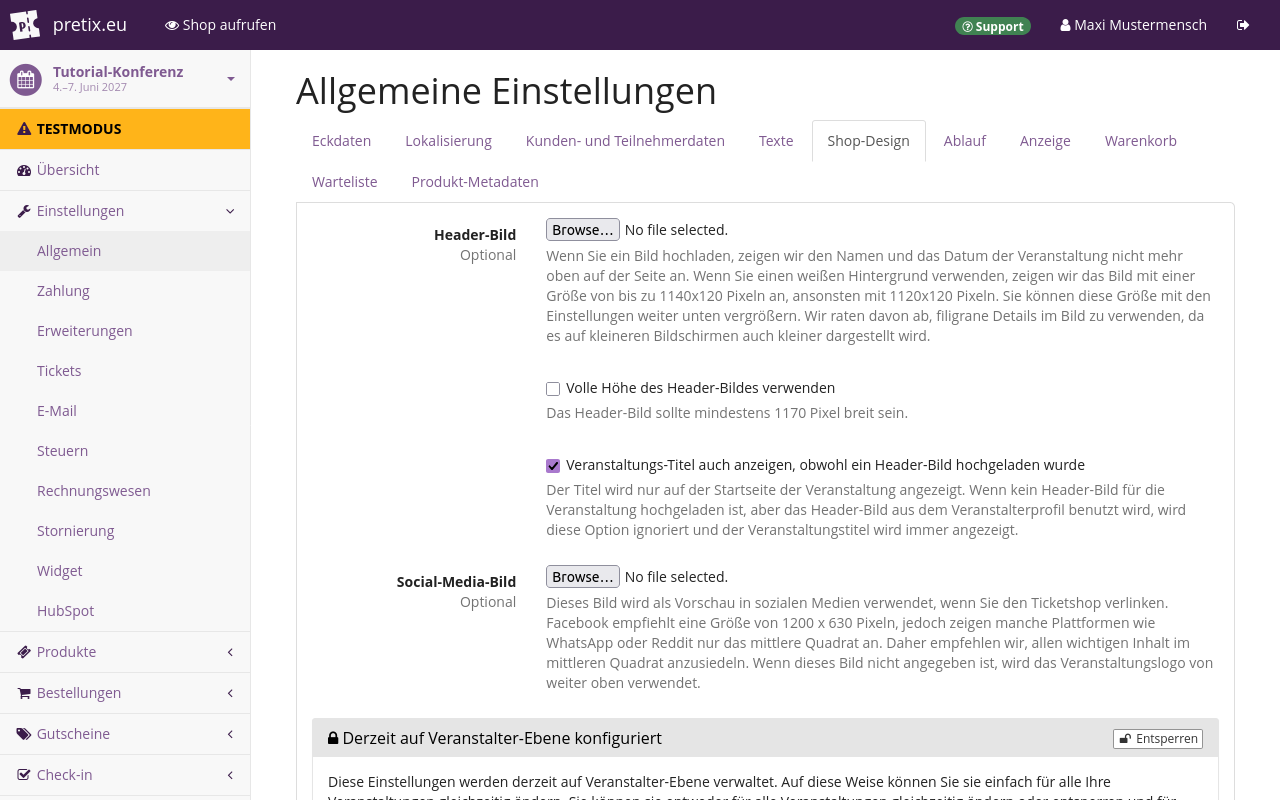The height and width of the screenshot is (800, 1280).
Task: Open Erweiterungen settings in sidebar
Action: click(x=125, y=331)
